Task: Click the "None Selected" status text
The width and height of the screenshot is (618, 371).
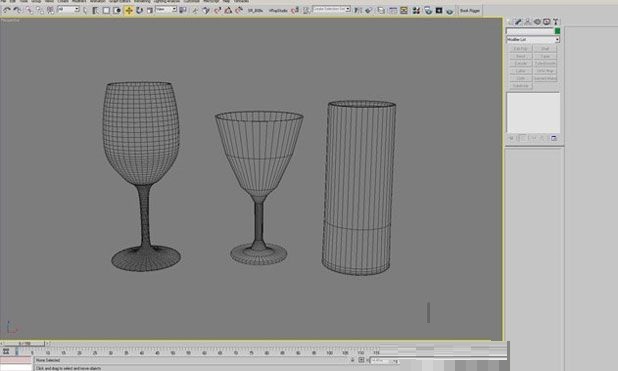Action: (48, 360)
